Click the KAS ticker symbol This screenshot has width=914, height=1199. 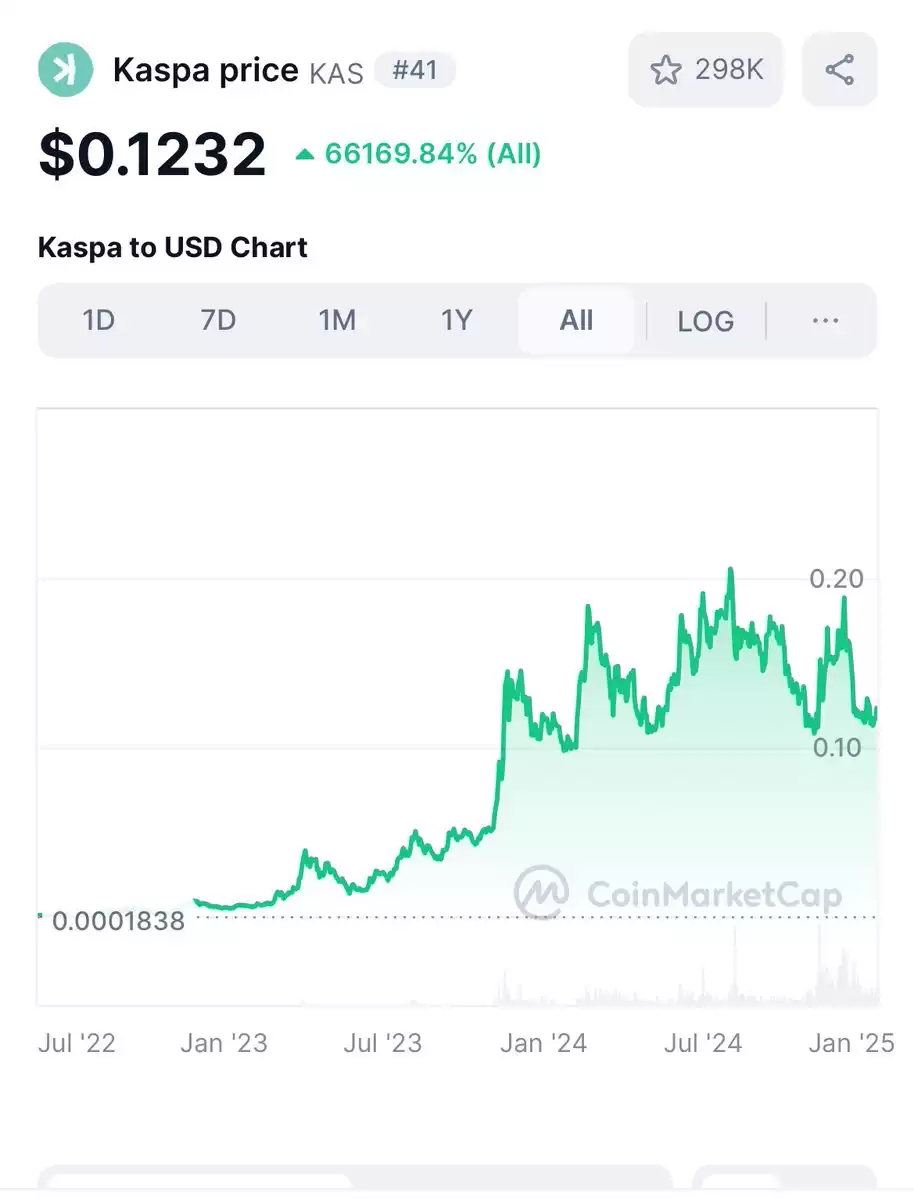tap(336, 73)
